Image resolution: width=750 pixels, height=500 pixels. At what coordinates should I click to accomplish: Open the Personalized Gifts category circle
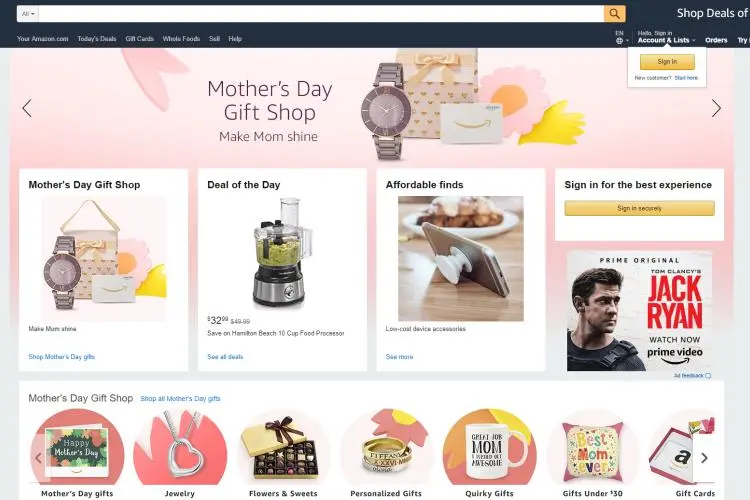point(386,447)
